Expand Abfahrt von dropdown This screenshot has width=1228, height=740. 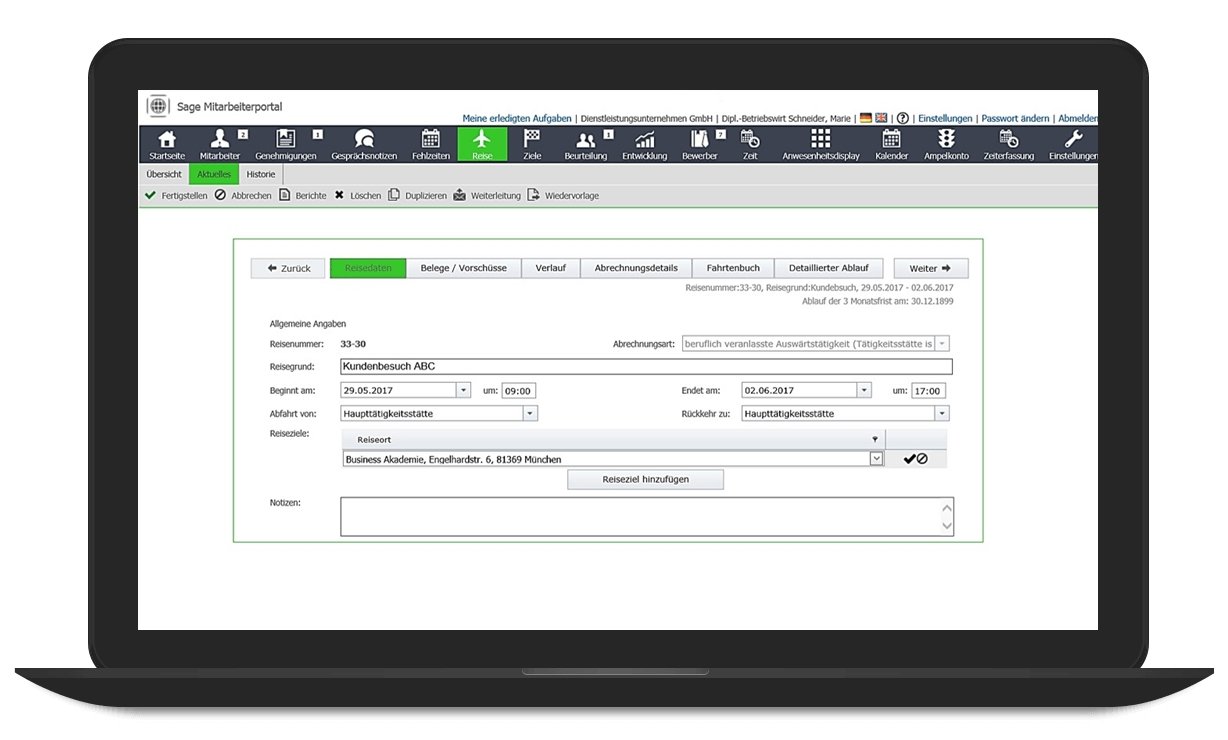coord(530,413)
